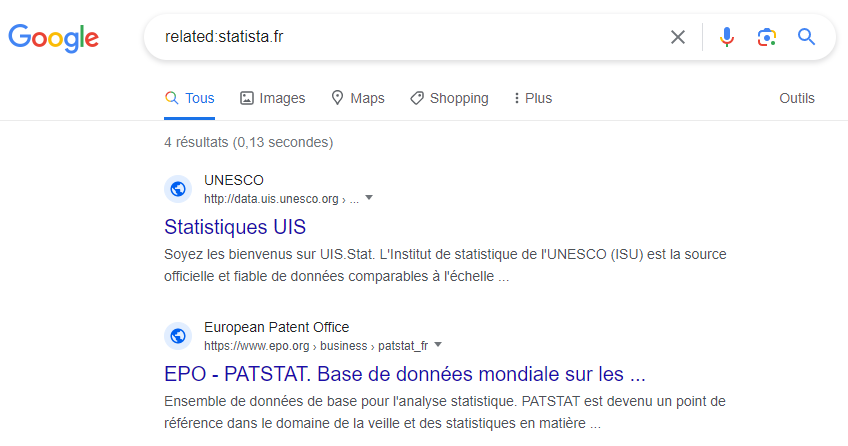Image resolution: width=848 pixels, height=446 pixels.
Task: Click the snippet starting 'Ensemble de données de base'
Action: 445,412
